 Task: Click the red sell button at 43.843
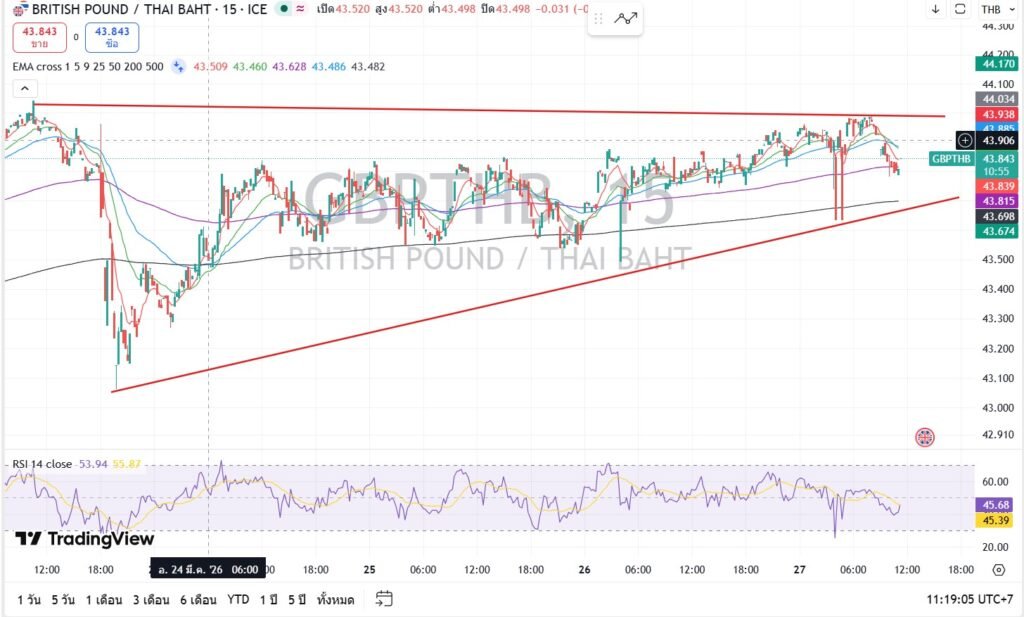click(40, 37)
